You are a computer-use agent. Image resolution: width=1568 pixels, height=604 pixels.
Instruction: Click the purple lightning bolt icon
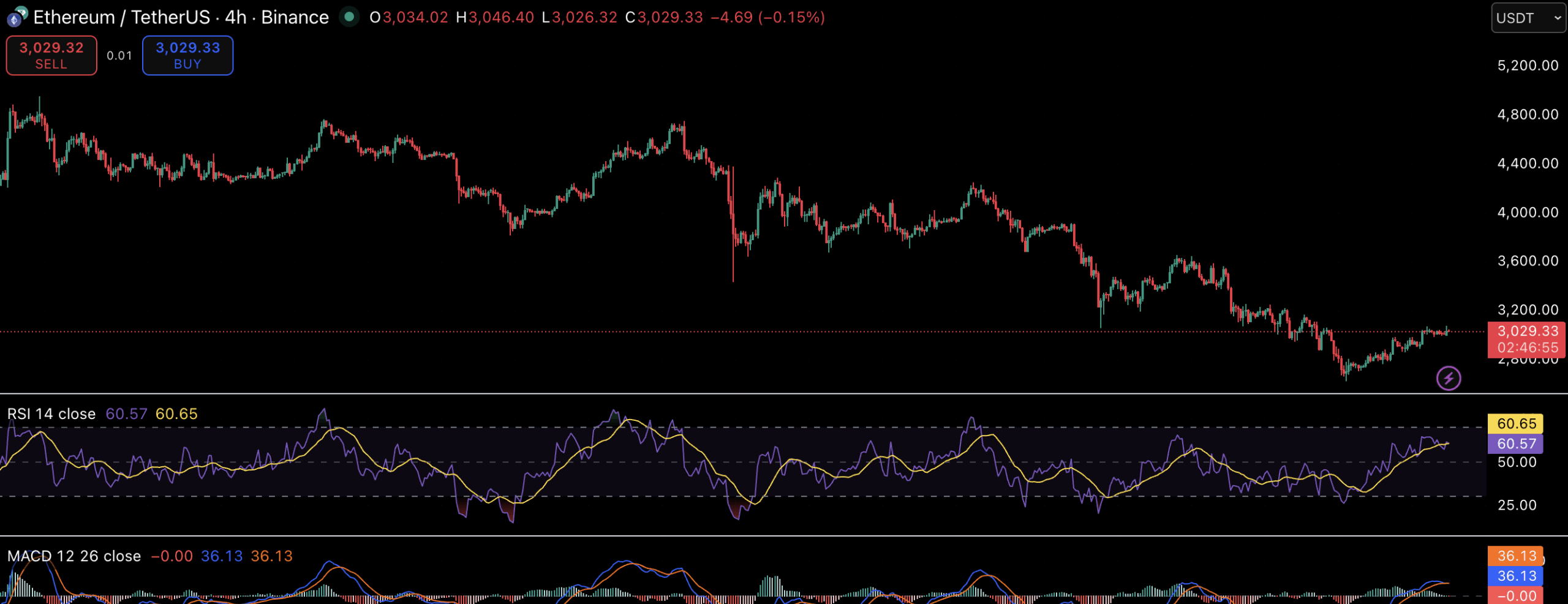[1449, 378]
